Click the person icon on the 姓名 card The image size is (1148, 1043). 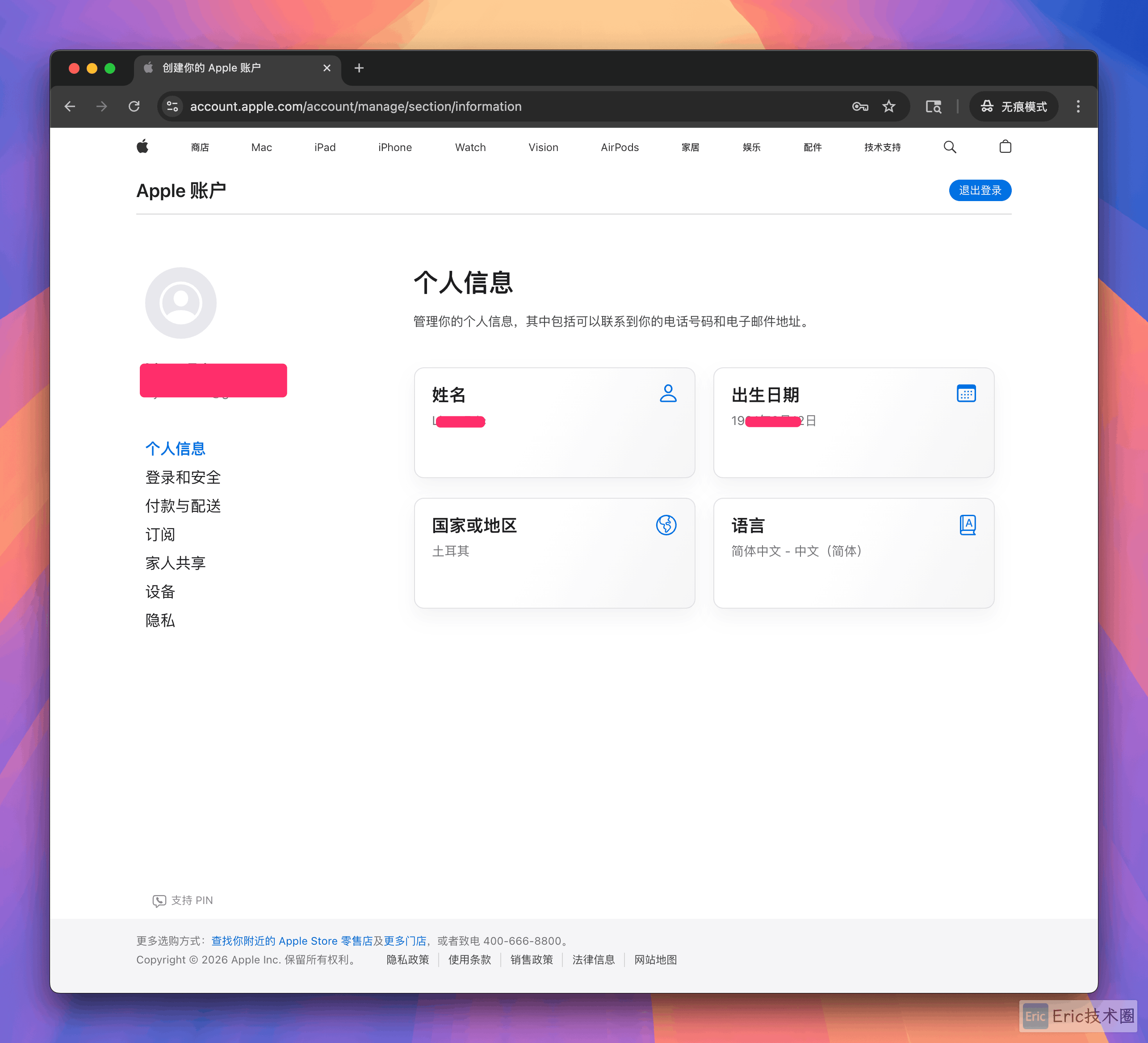[668, 394]
